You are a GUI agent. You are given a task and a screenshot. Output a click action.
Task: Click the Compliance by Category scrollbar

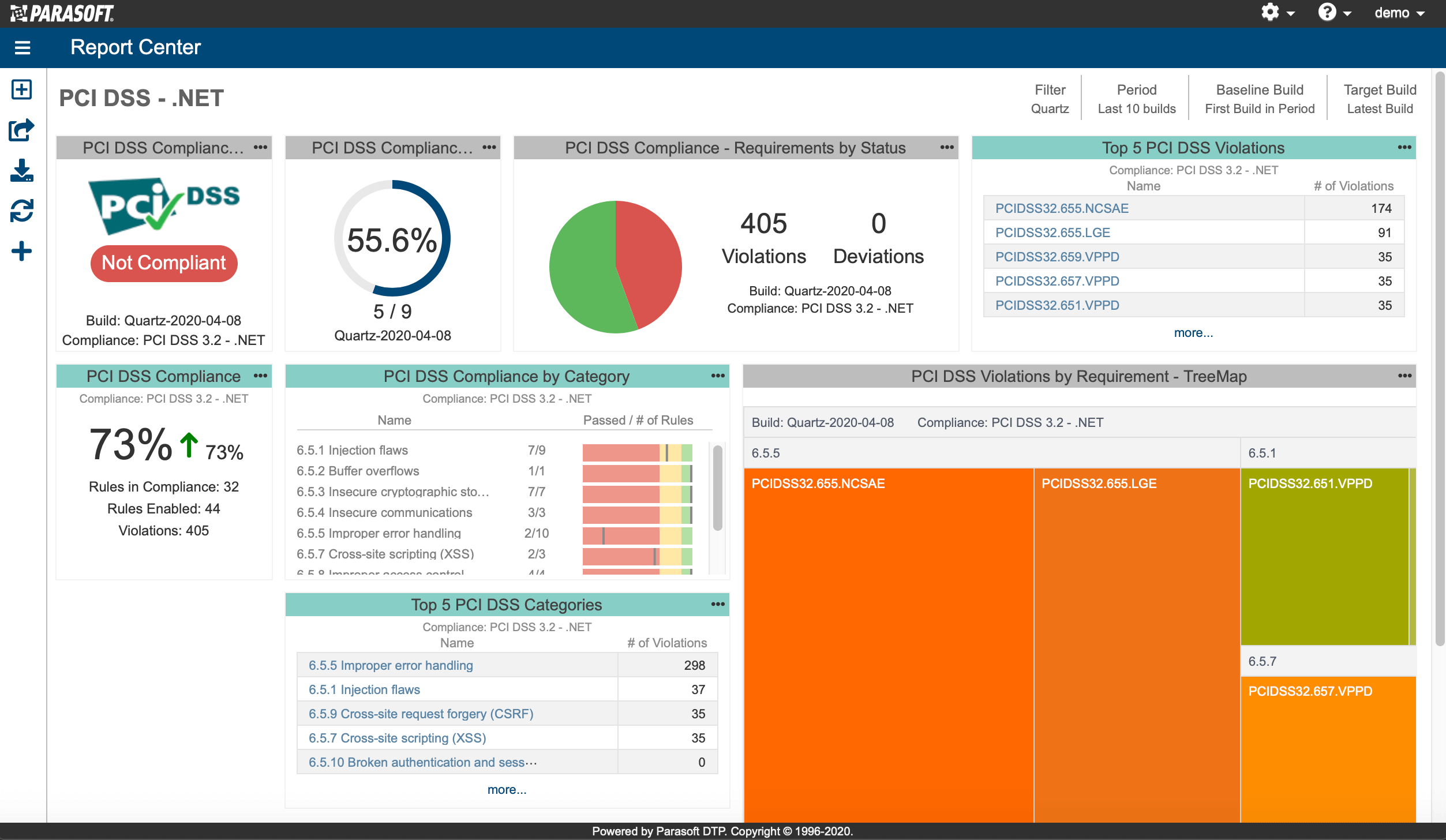point(718,487)
